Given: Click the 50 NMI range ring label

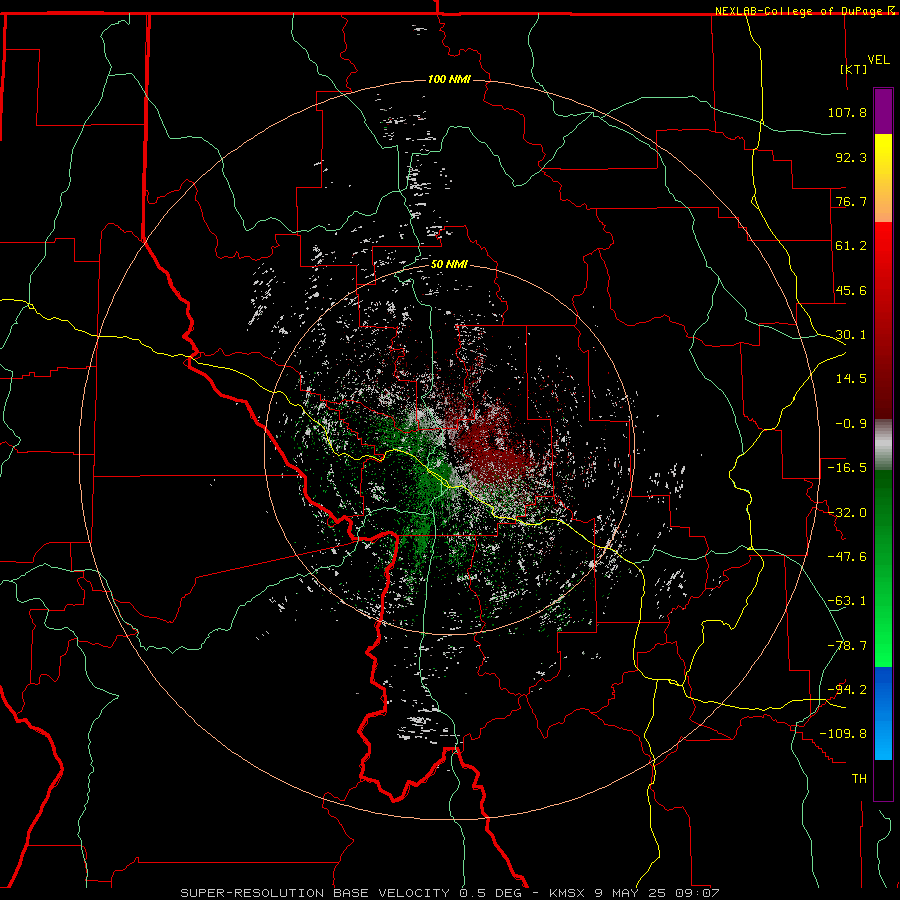Looking at the screenshot, I should click(449, 264).
